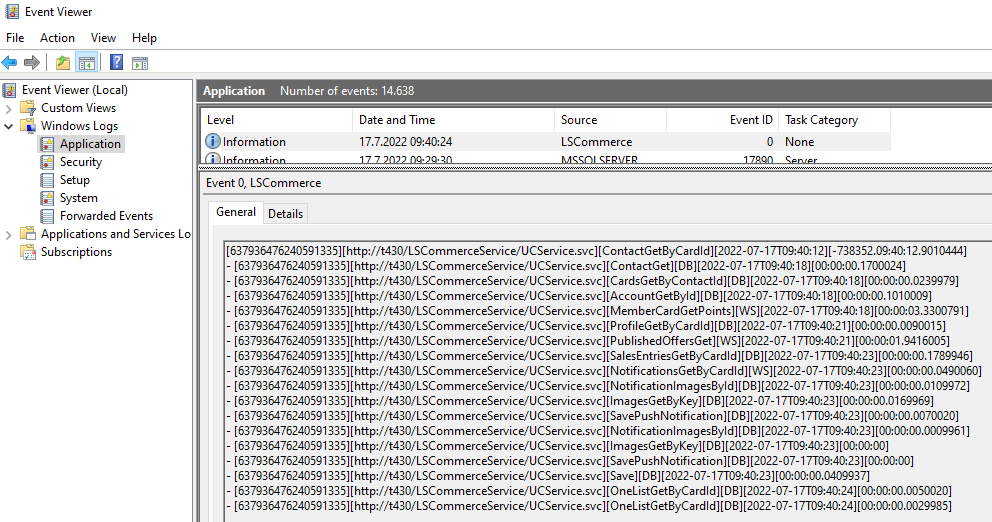This screenshot has height=522, width=992.
Task: Collapse the Windows Logs node
Action: [9, 126]
